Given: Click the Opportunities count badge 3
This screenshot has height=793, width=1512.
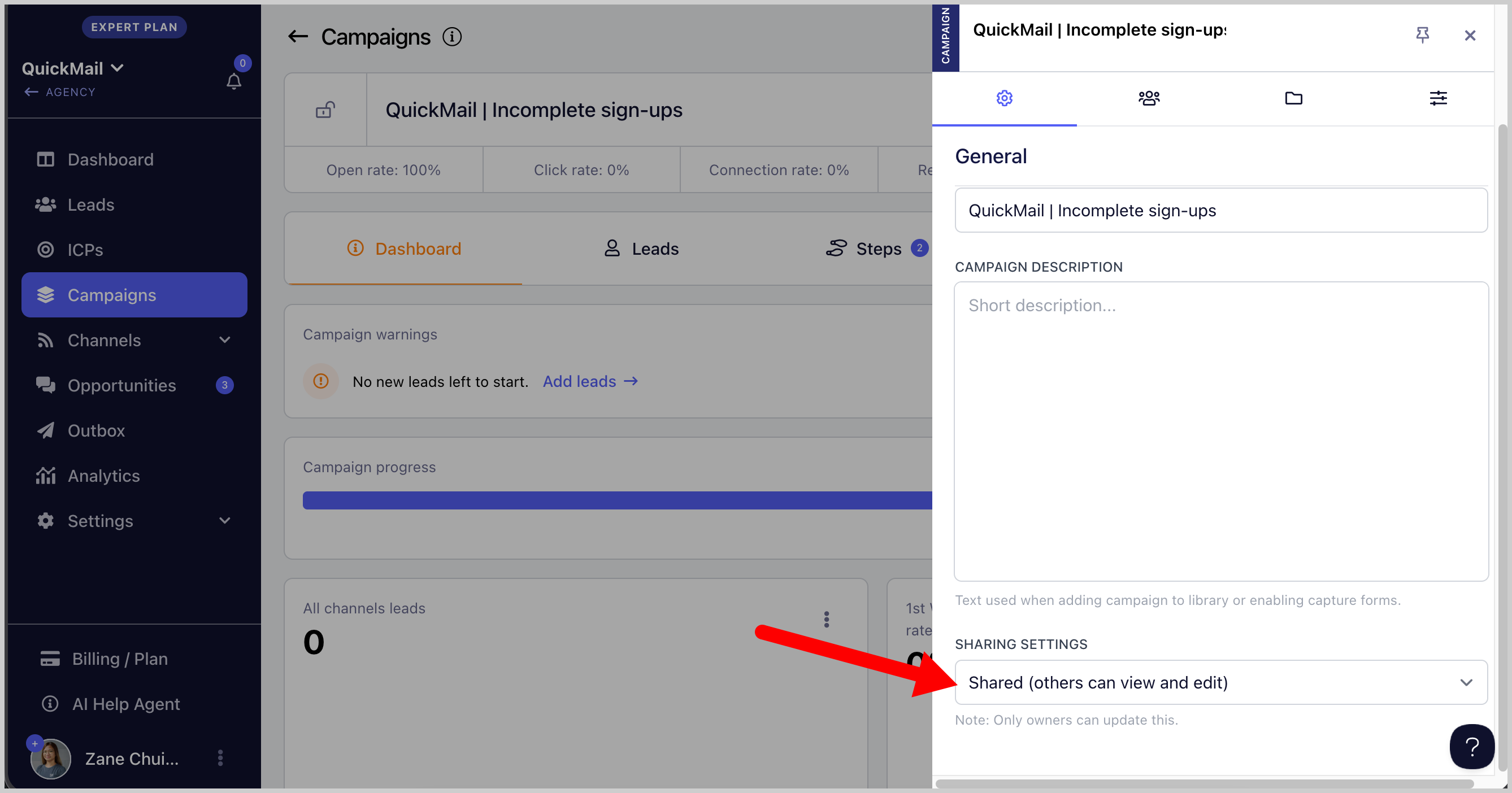Looking at the screenshot, I should pyautogui.click(x=224, y=385).
